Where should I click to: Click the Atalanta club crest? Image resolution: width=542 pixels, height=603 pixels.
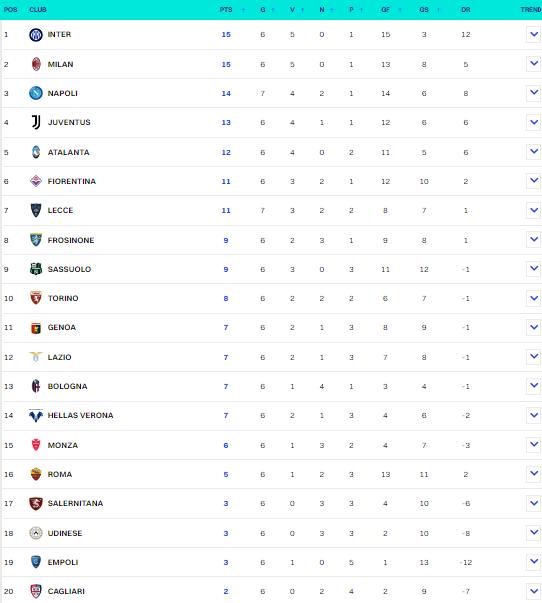coord(36,152)
